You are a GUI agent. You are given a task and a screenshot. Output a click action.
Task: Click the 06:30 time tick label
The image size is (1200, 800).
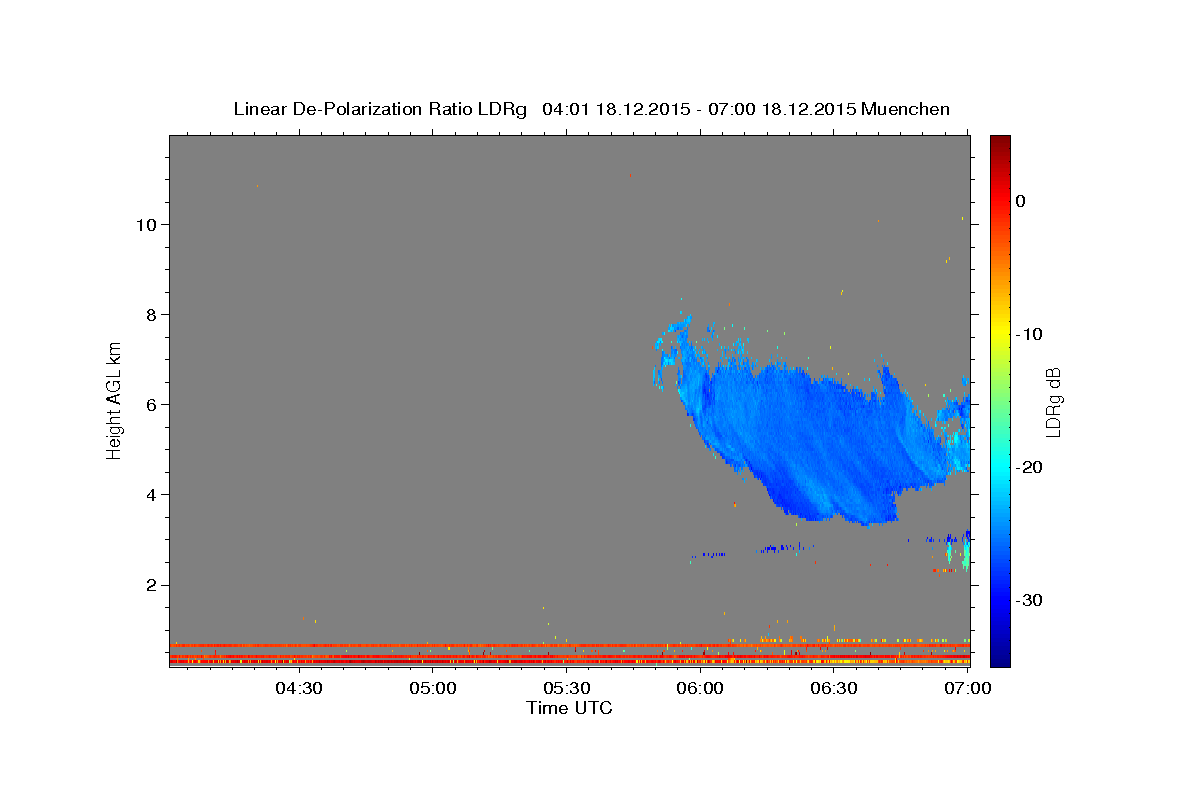(x=834, y=689)
